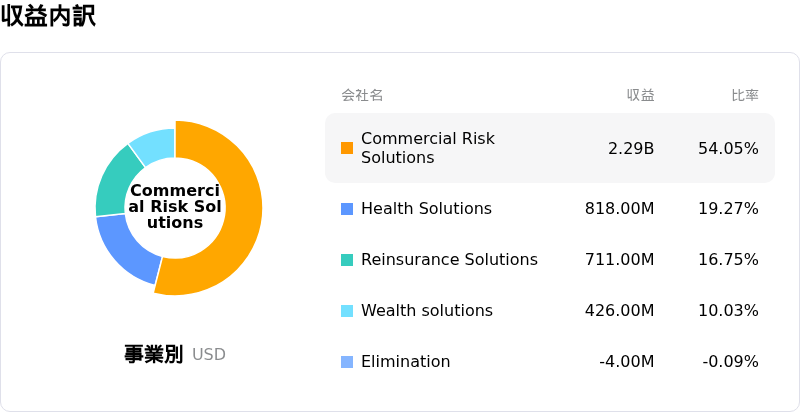Click the 2.29B revenue value

click(x=631, y=148)
